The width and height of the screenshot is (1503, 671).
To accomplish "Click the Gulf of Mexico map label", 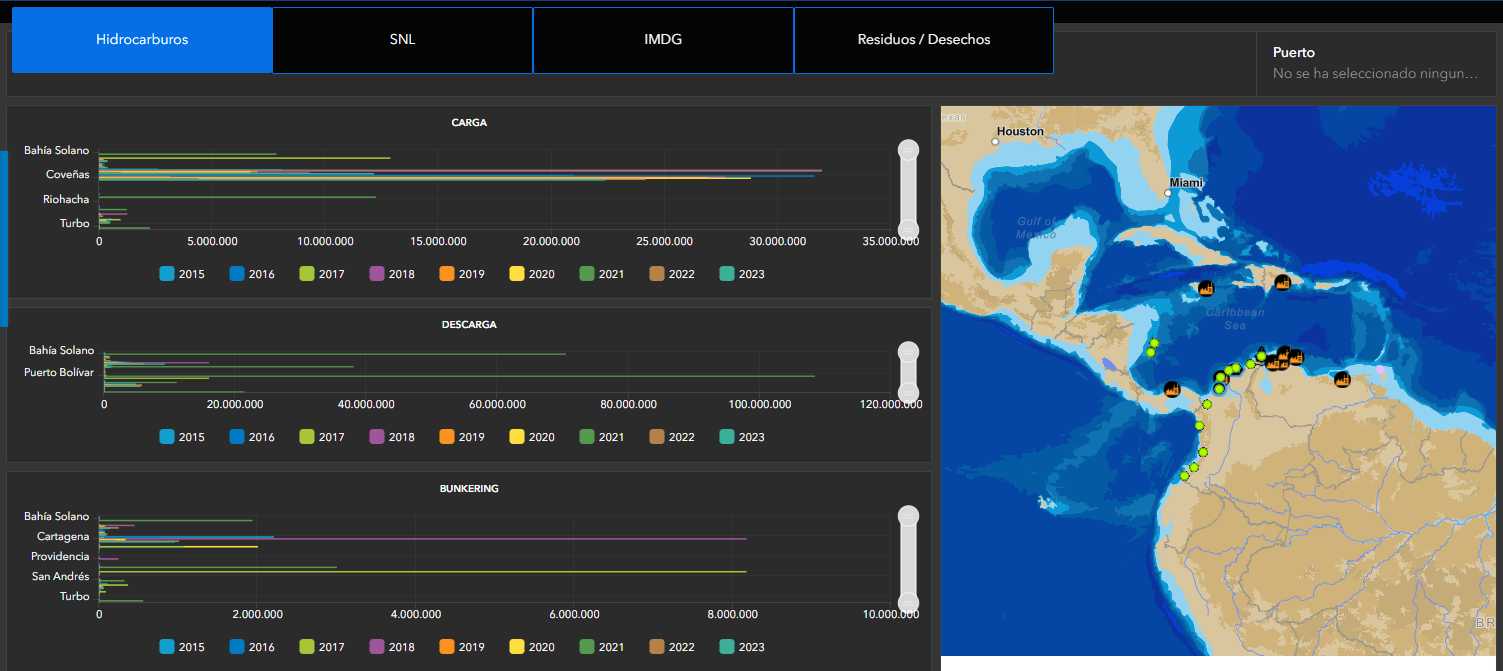I will click(x=1036, y=228).
